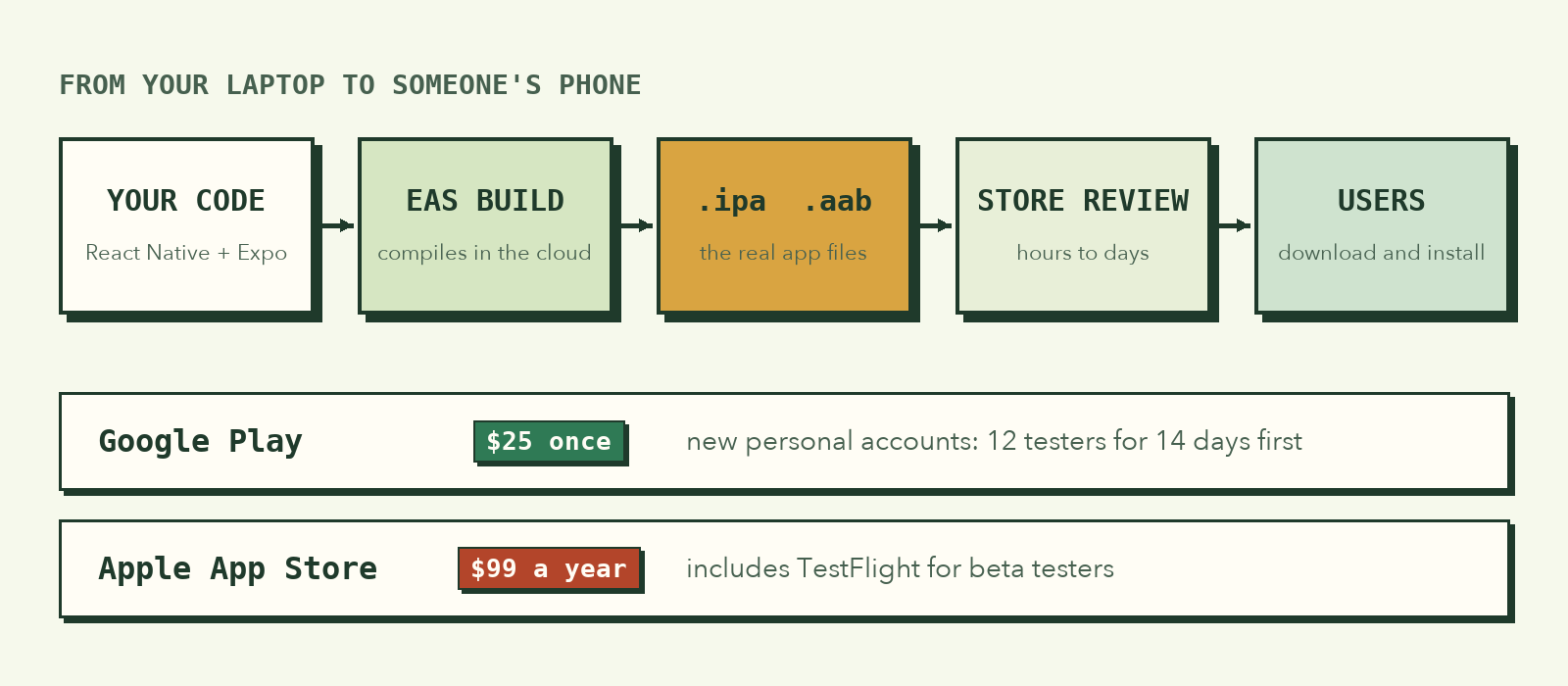Click the arrow from EAS BUILD to .ipa .aab
Viewport: 1568px width, 686px height.
pos(637,225)
